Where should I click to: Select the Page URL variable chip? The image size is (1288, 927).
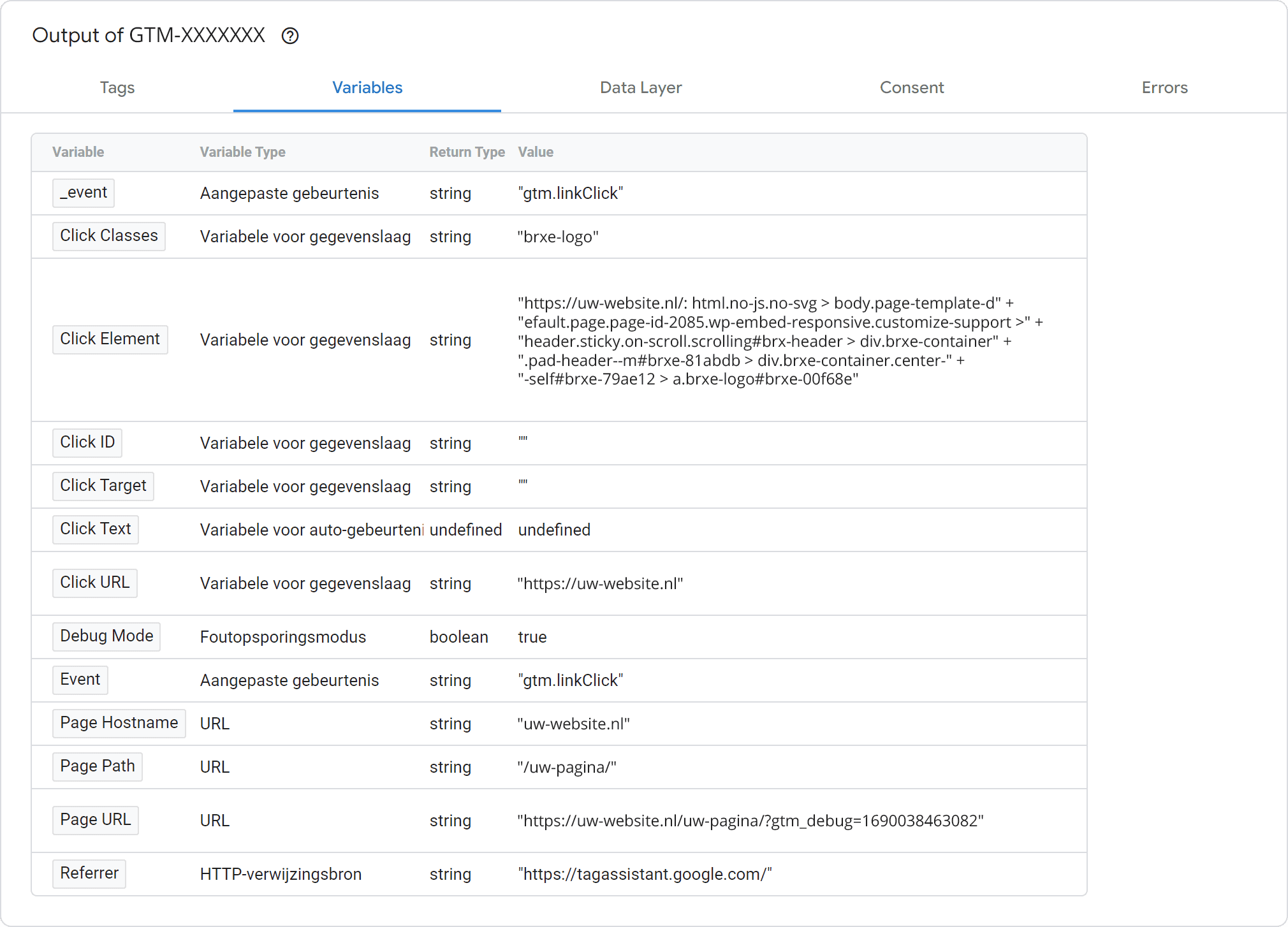96,820
